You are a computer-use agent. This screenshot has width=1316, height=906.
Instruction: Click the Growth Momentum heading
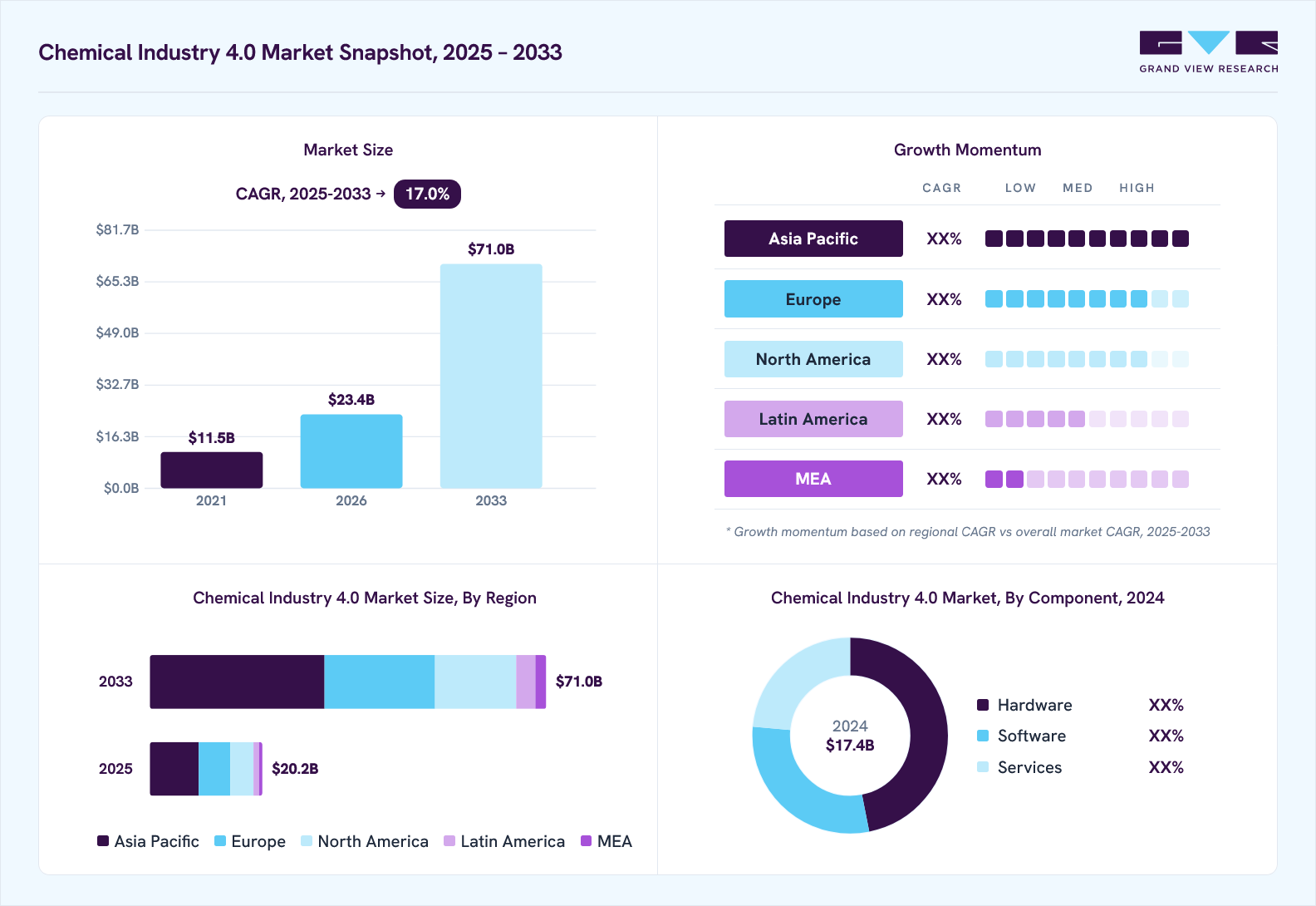click(x=967, y=150)
